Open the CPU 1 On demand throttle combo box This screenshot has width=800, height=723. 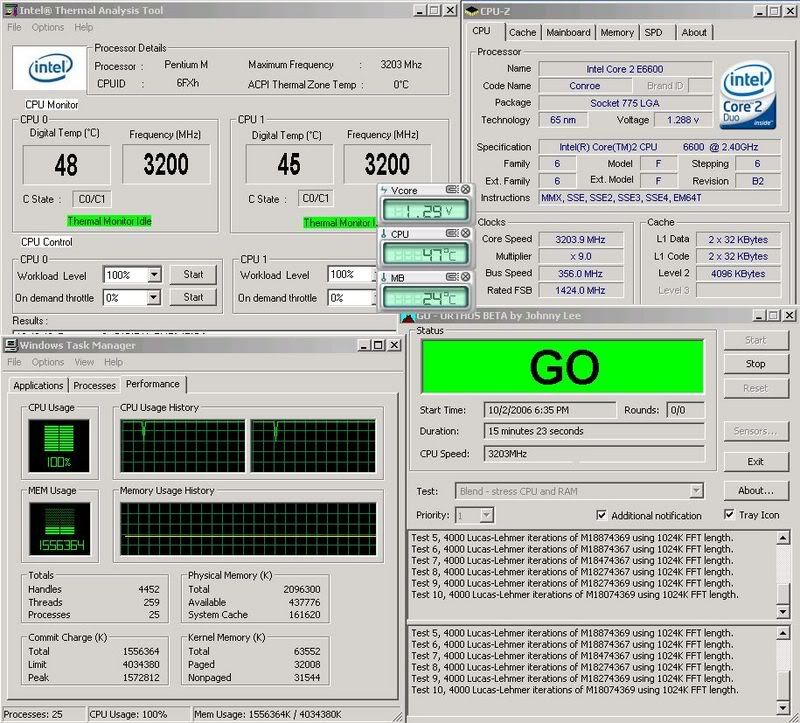pyautogui.click(x=352, y=298)
